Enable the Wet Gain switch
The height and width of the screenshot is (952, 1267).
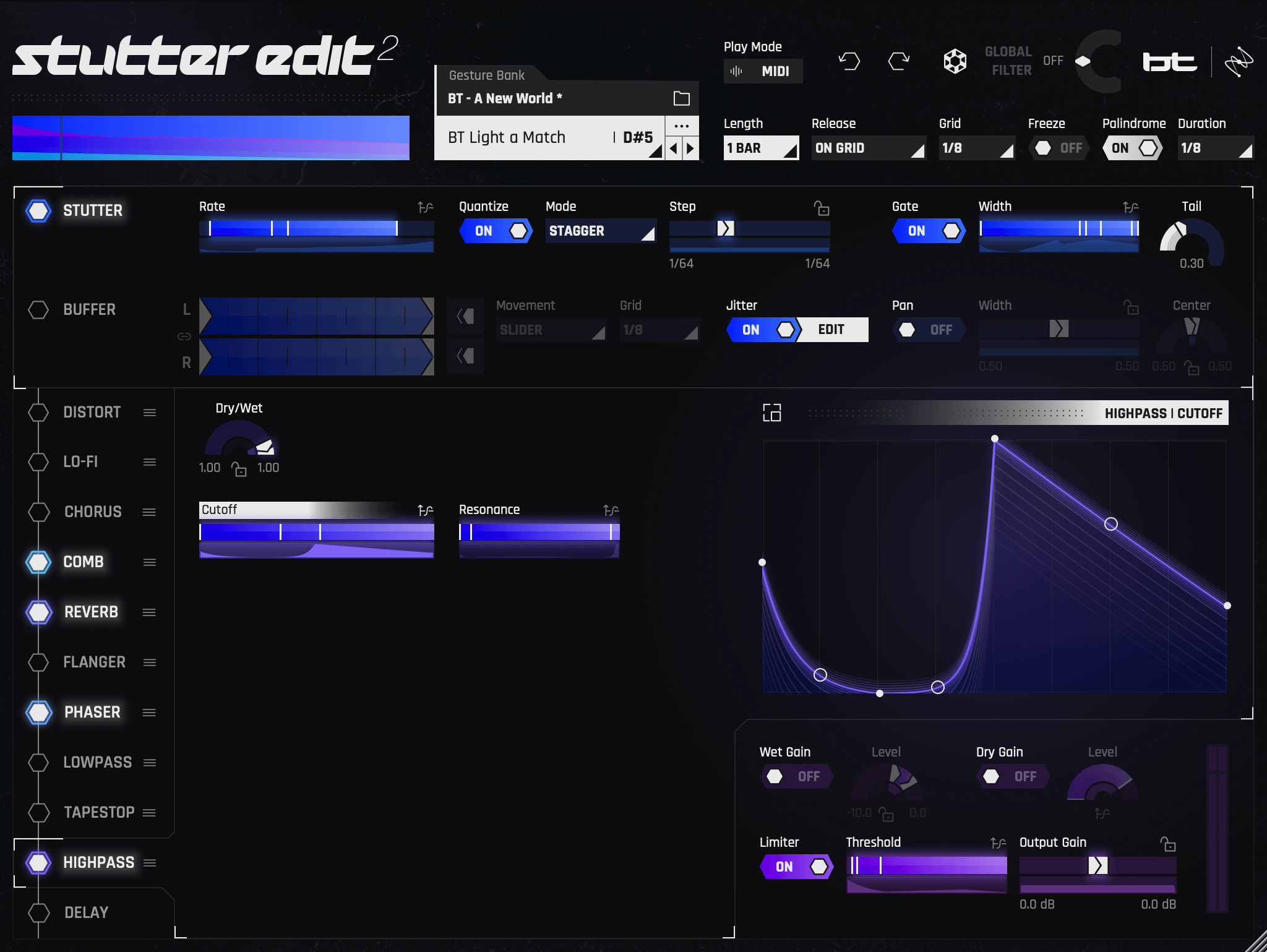tap(797, 776)
